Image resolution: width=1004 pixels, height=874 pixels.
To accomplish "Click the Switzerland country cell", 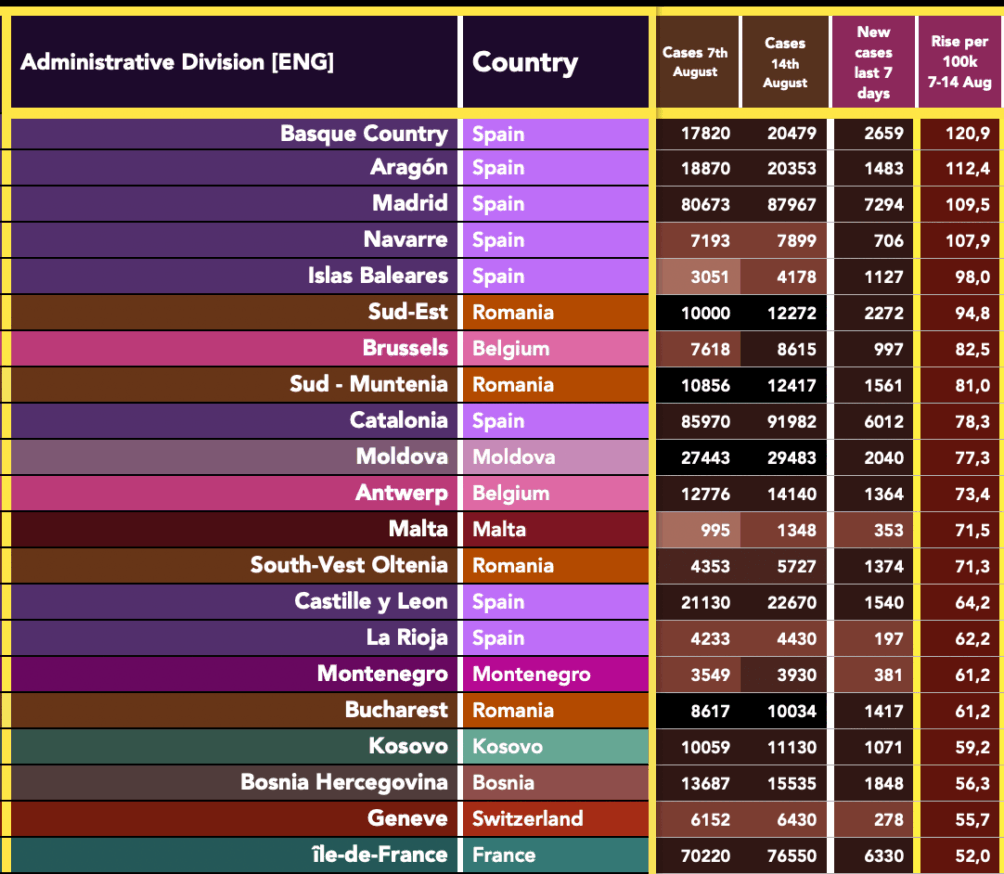I will 528,819.
